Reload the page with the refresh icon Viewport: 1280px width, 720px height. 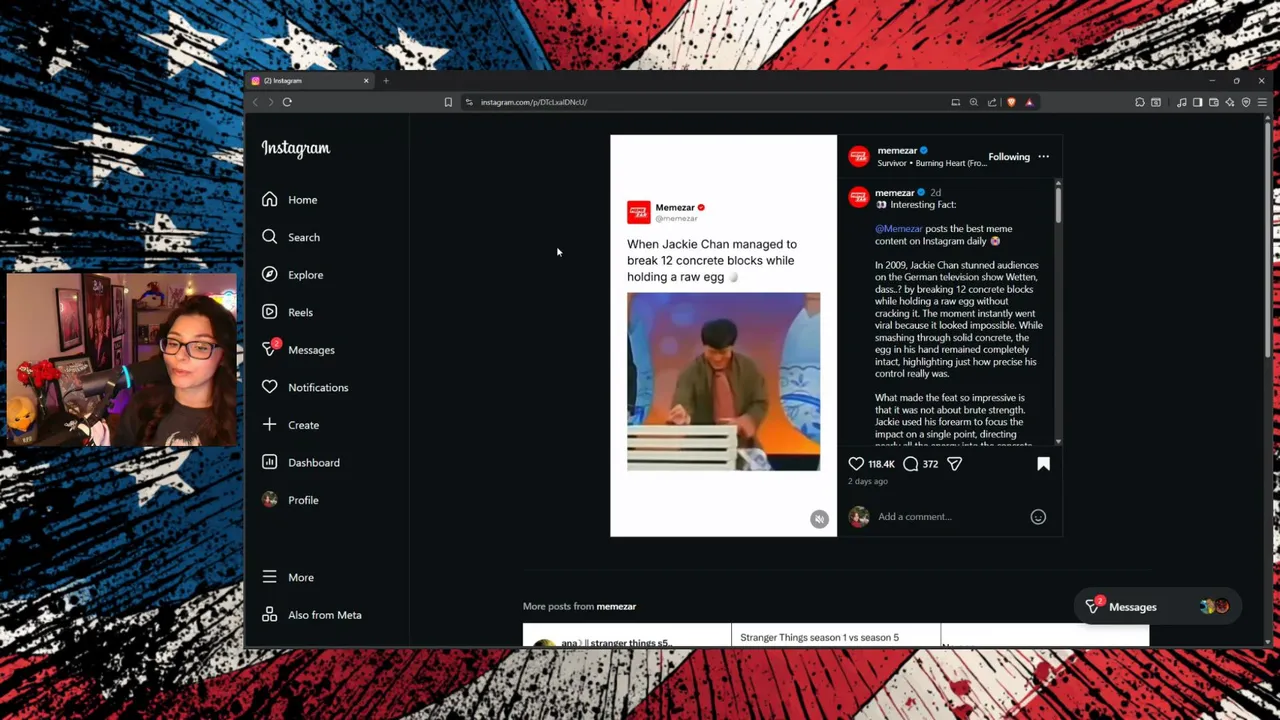(x=287, y=102)
